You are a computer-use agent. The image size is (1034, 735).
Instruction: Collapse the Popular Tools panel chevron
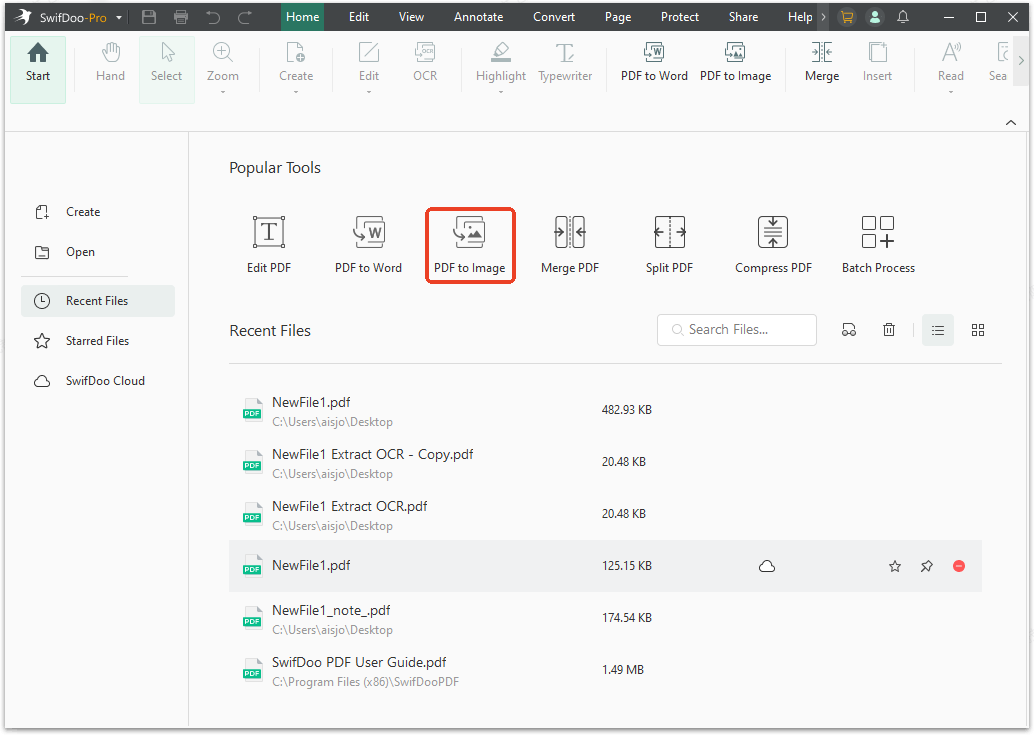pos(1010,121)
